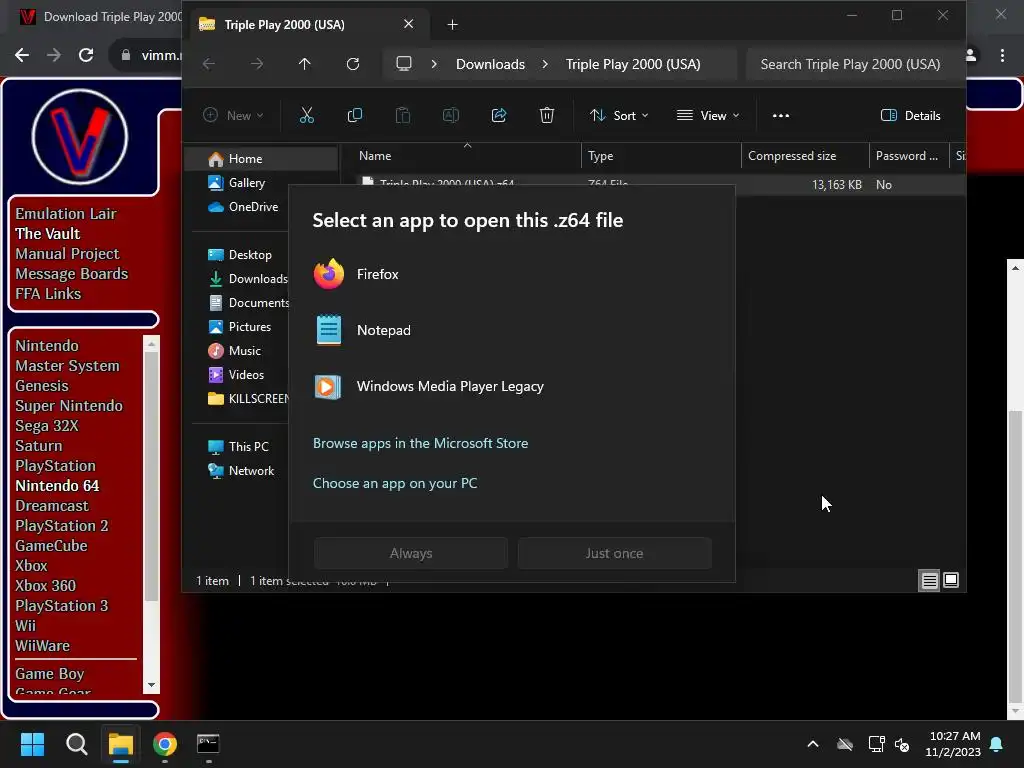Click the Copy icon in Explorer toolbar
The height and width of the screenshot is (768, 1024).
tap(355, 116)
